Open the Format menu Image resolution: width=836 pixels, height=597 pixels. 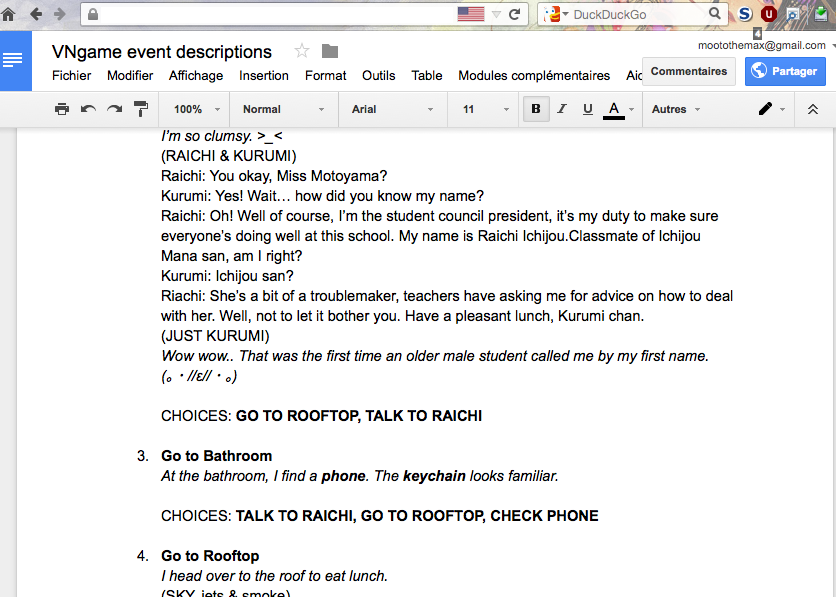click(x=325, y=76)
